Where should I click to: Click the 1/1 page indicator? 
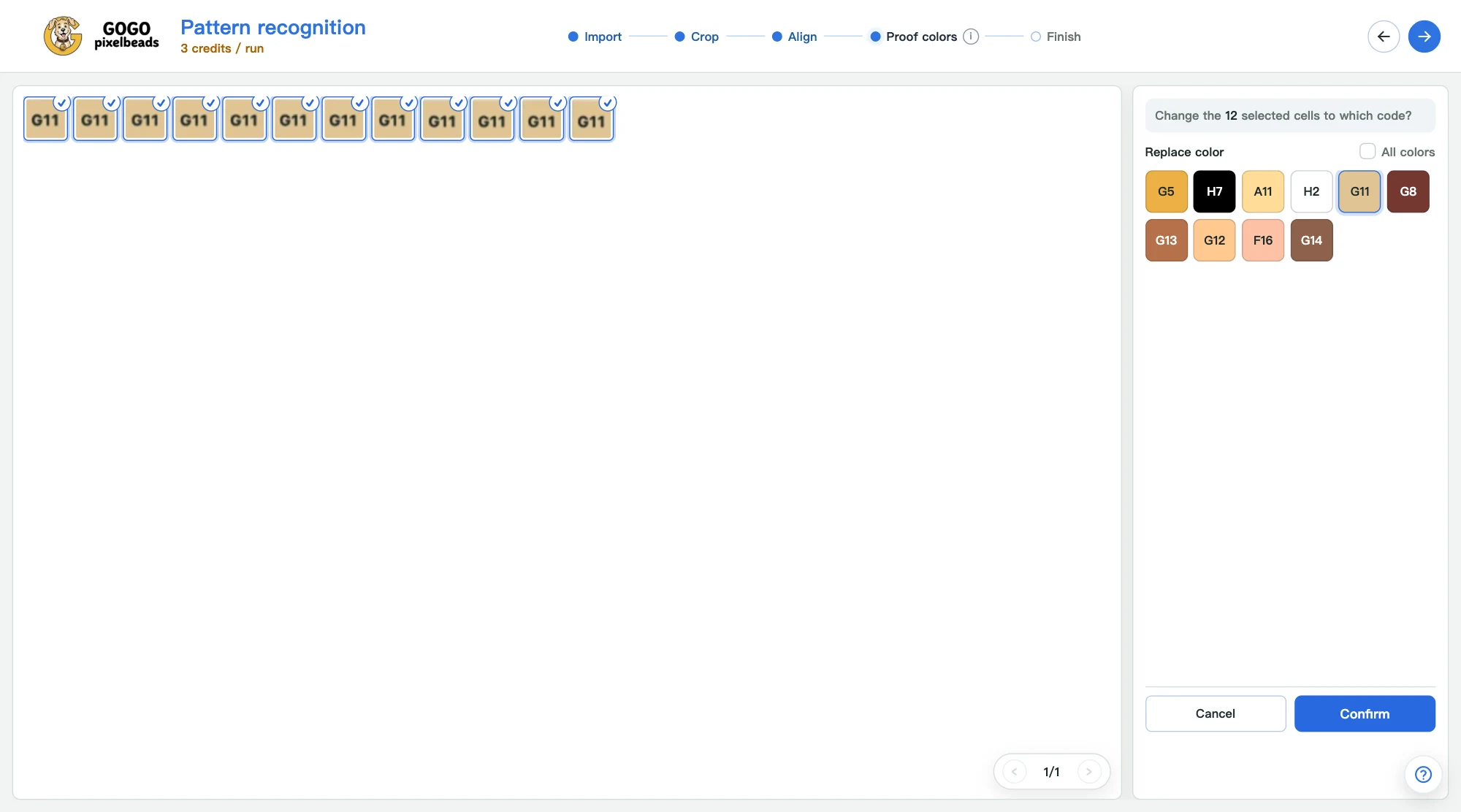coord(1051,772)
